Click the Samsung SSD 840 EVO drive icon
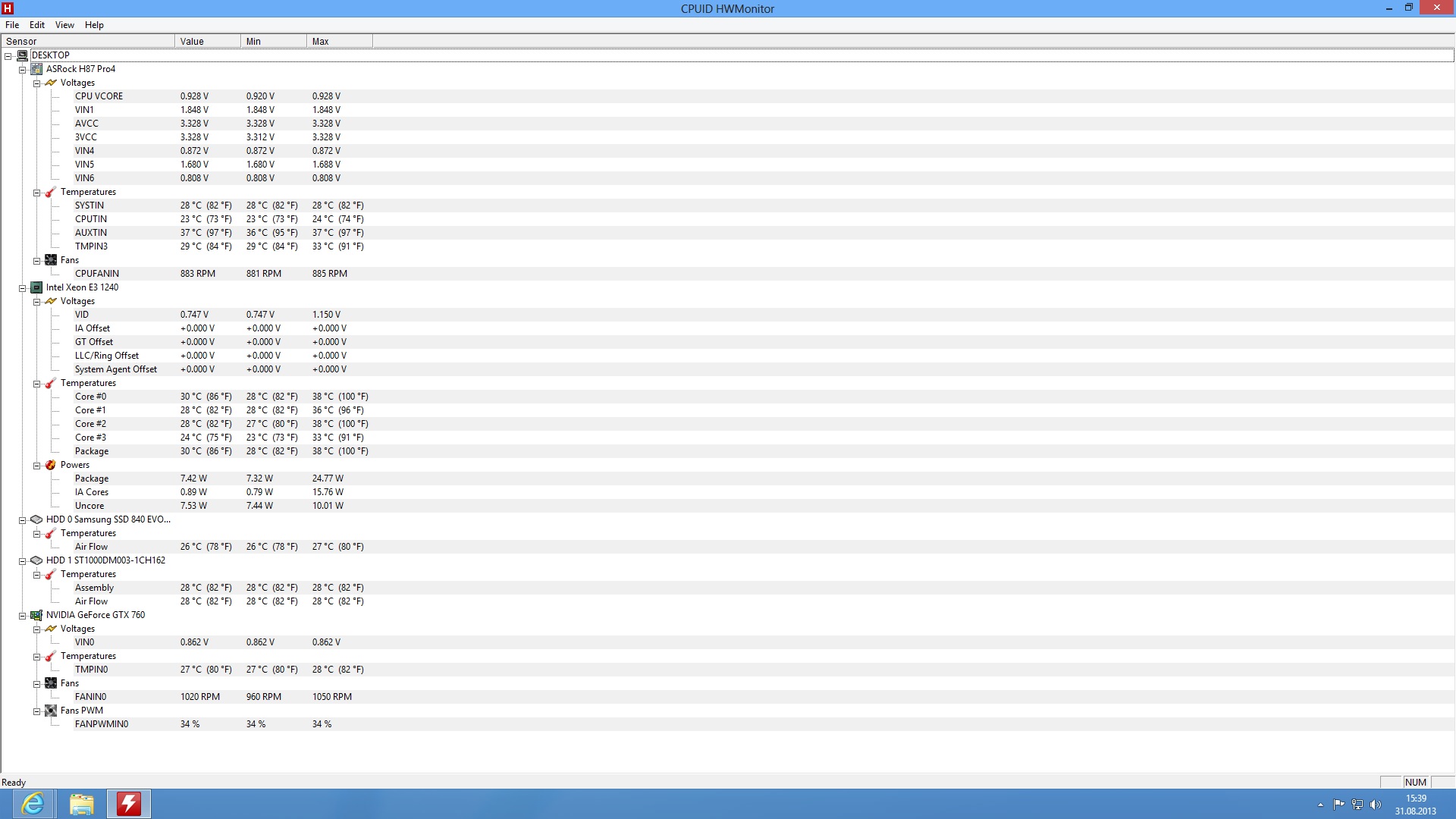This screenshot has width=1456, height=819. coord(36,519)
